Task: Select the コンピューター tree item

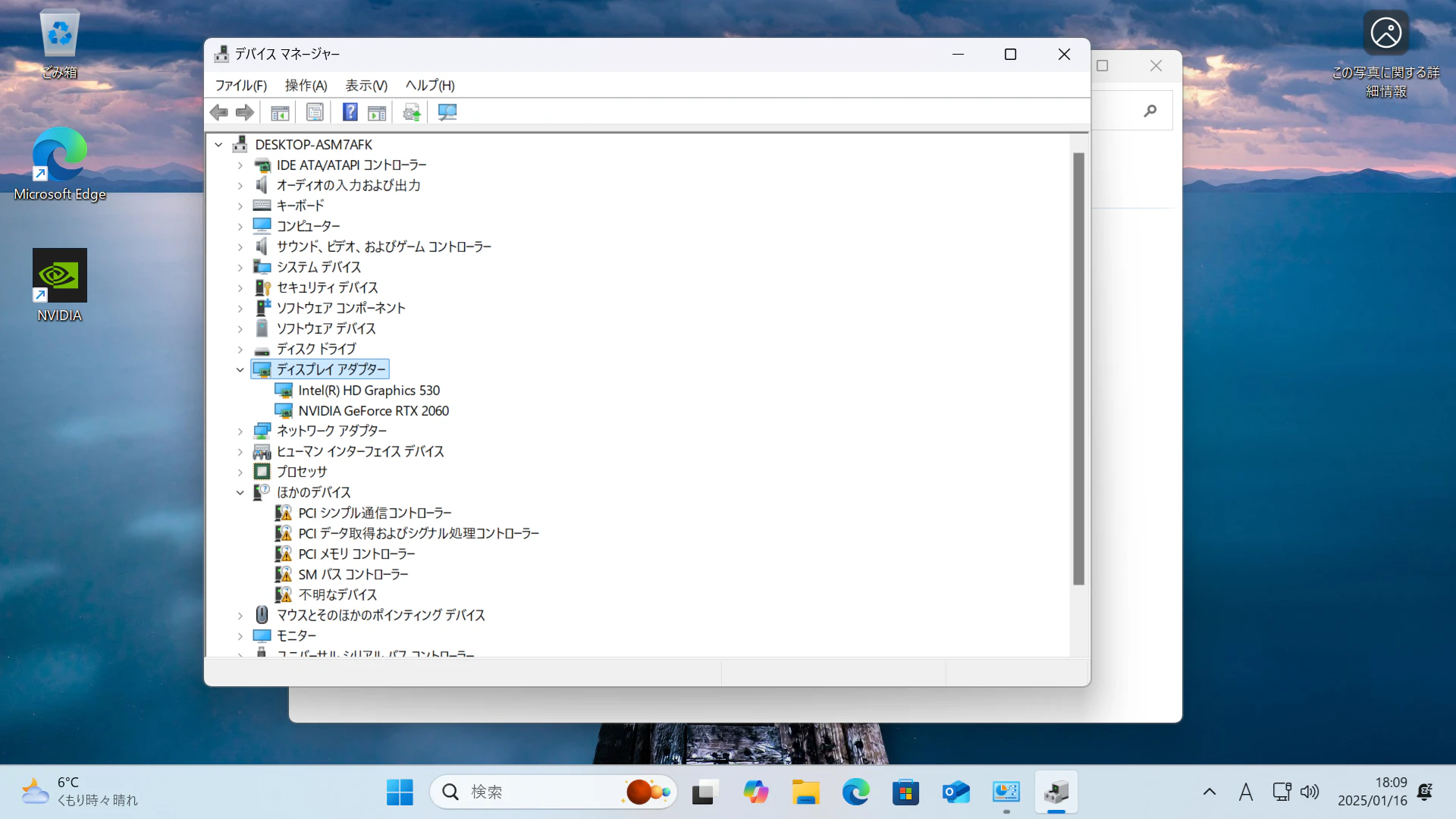Action: 308,227
